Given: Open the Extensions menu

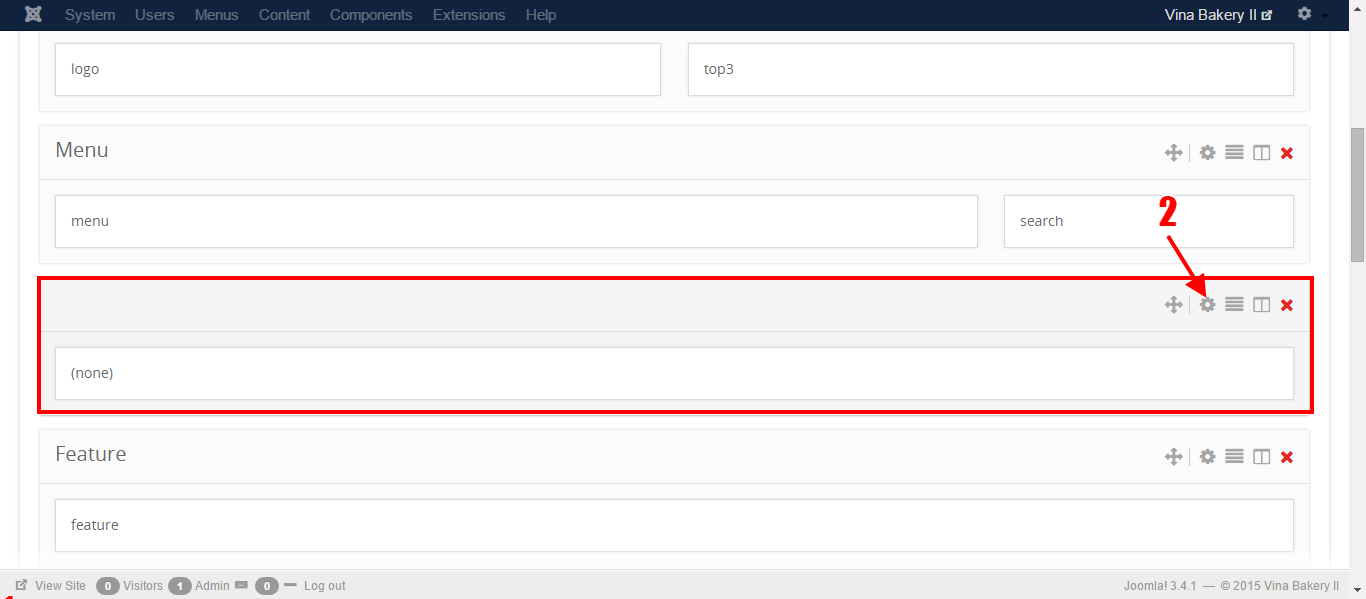Looking at the screenshot, I should [468, 15].
